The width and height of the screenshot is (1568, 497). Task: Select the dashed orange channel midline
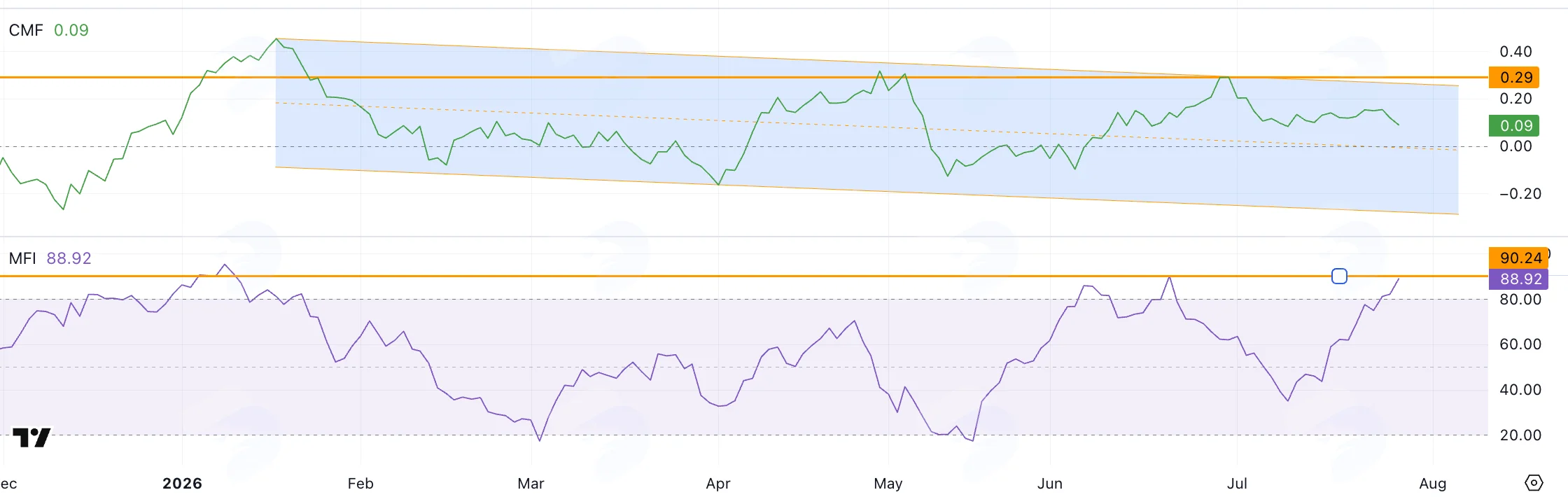click(x=867, y=127)
